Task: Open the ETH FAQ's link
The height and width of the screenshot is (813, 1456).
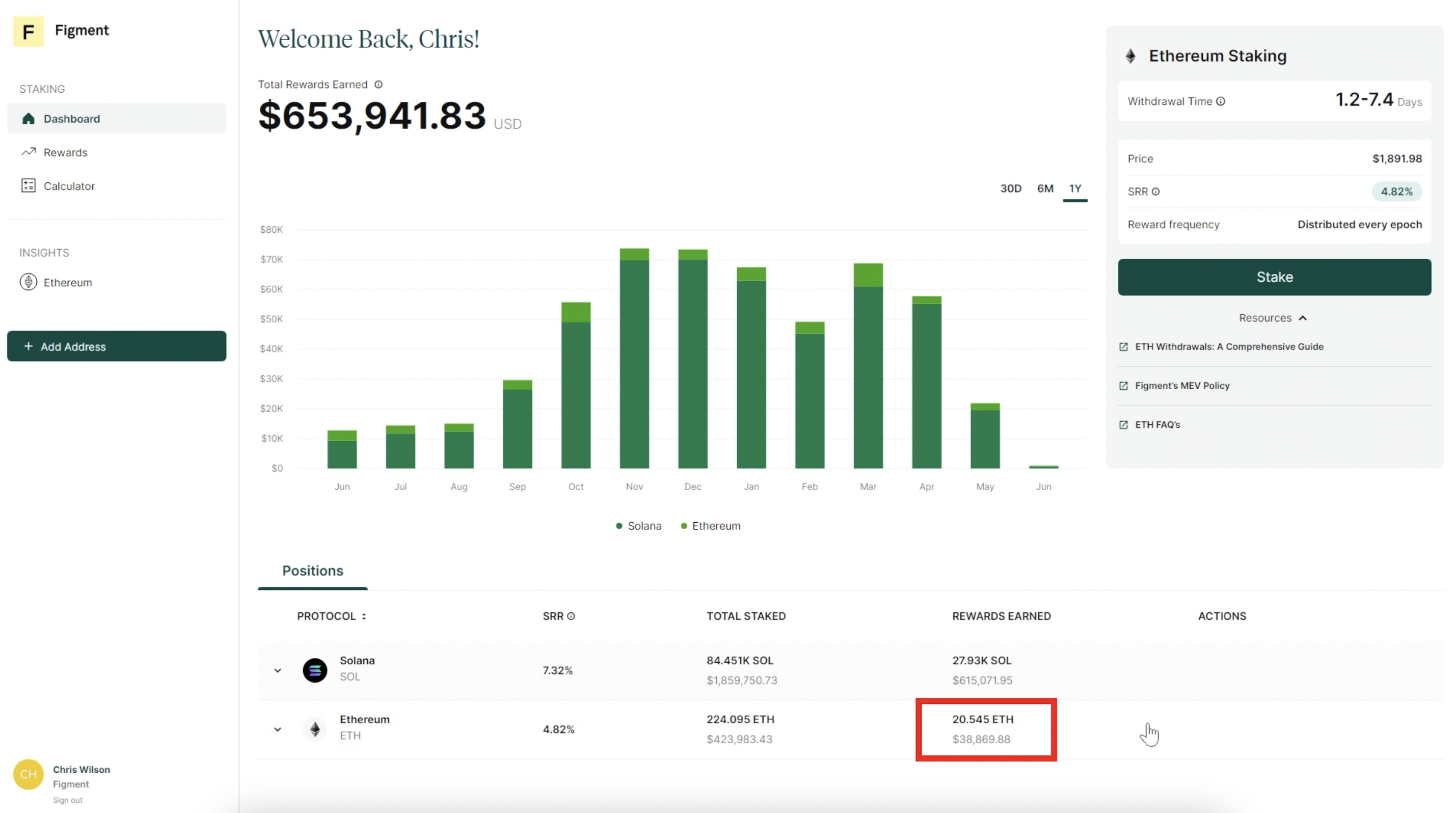Action: click(1157, 425)
